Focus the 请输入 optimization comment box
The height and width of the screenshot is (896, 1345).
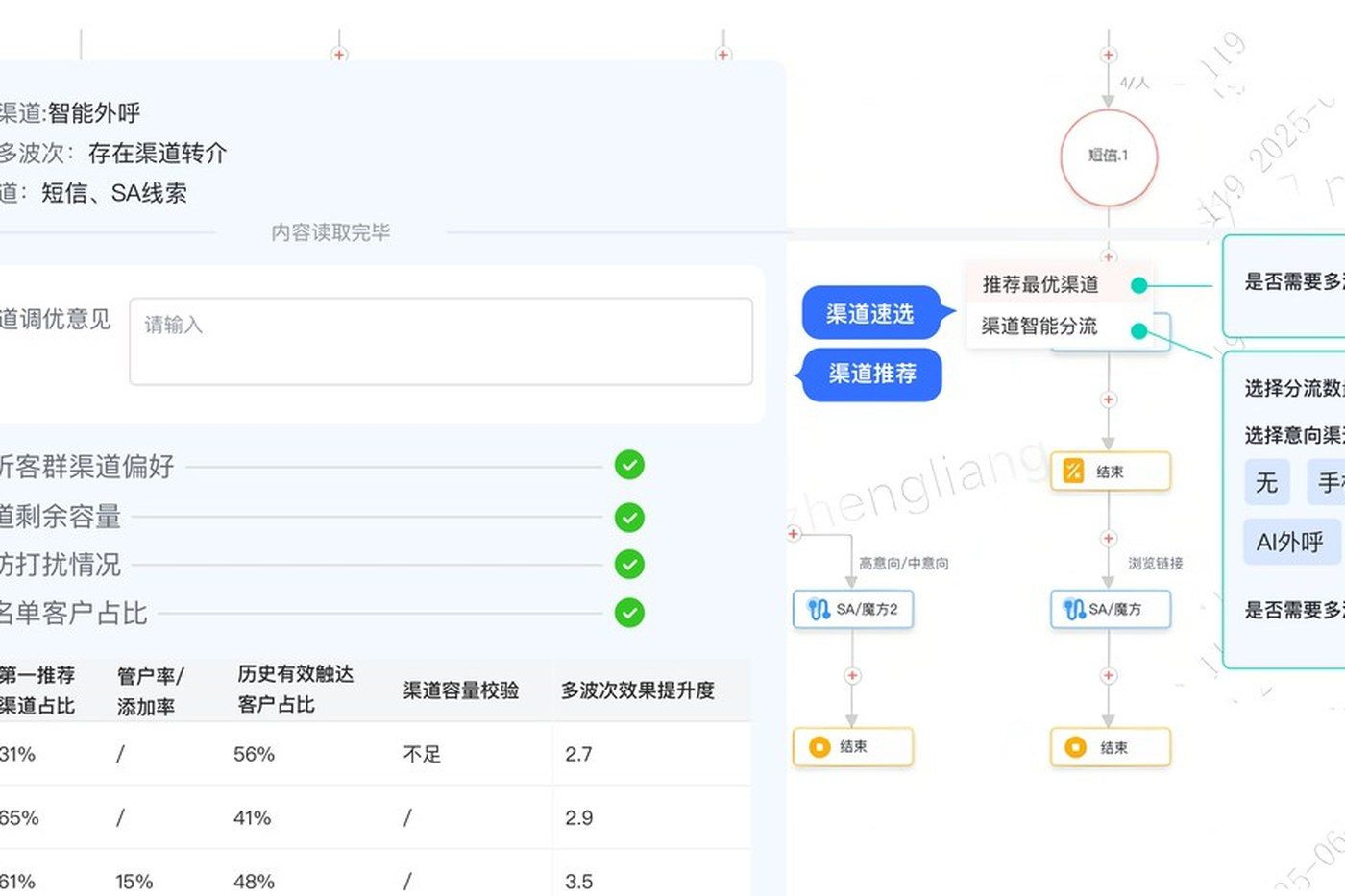[441, 342]
